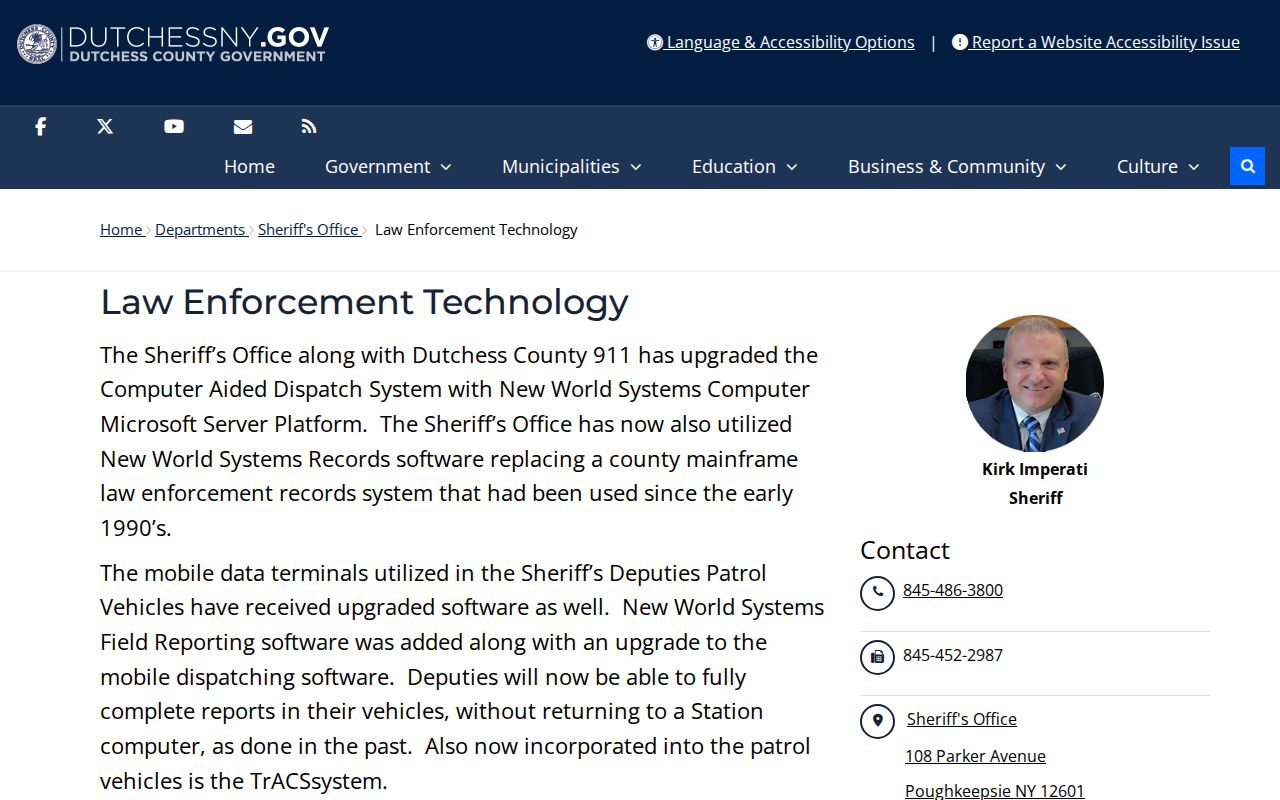Click the Home breadcrumb link
Image resolution: width=1280 pixels, height=800 pixels.
(121, 229)
